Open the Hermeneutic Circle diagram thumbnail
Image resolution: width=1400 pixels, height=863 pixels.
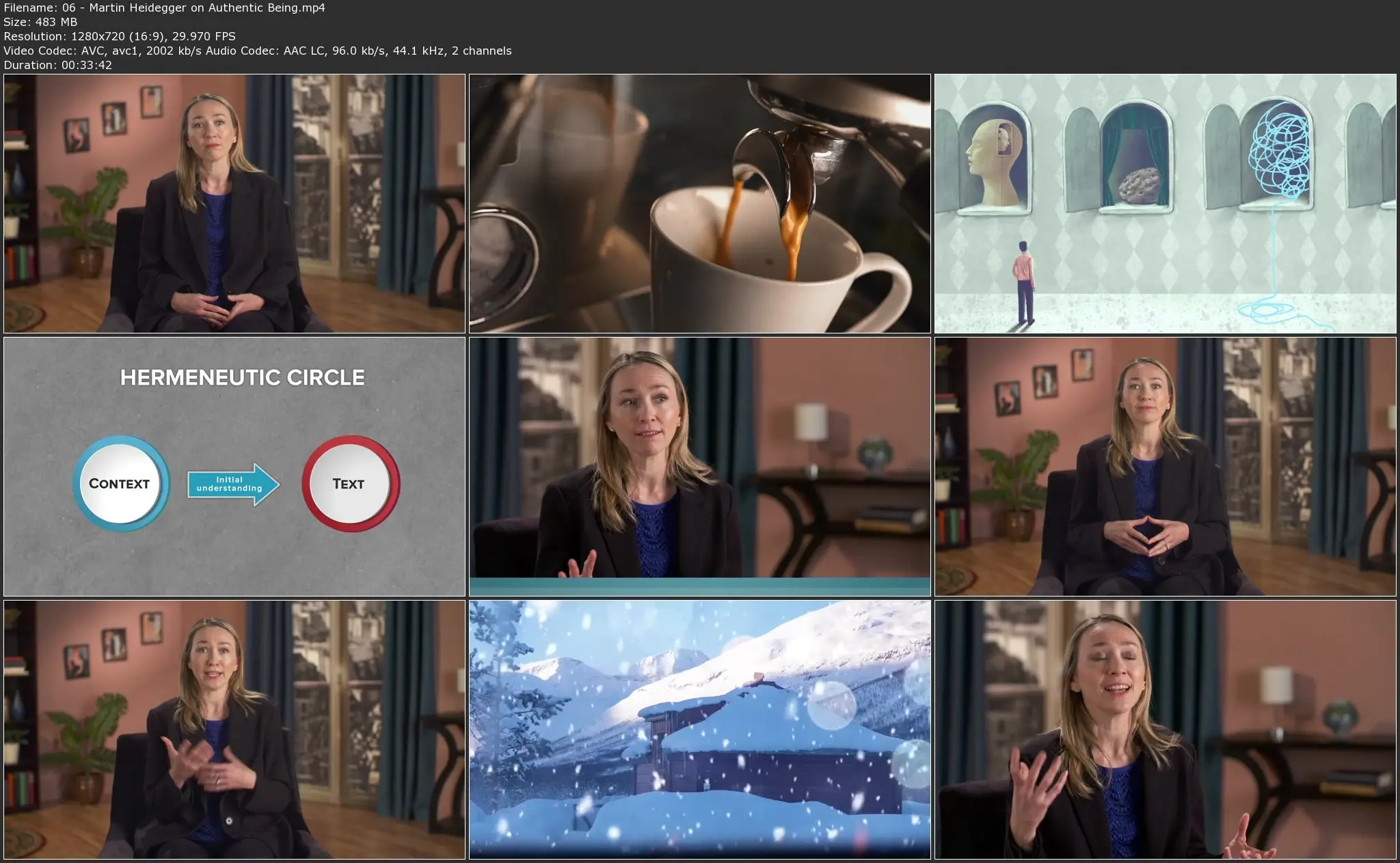point(234,467)
